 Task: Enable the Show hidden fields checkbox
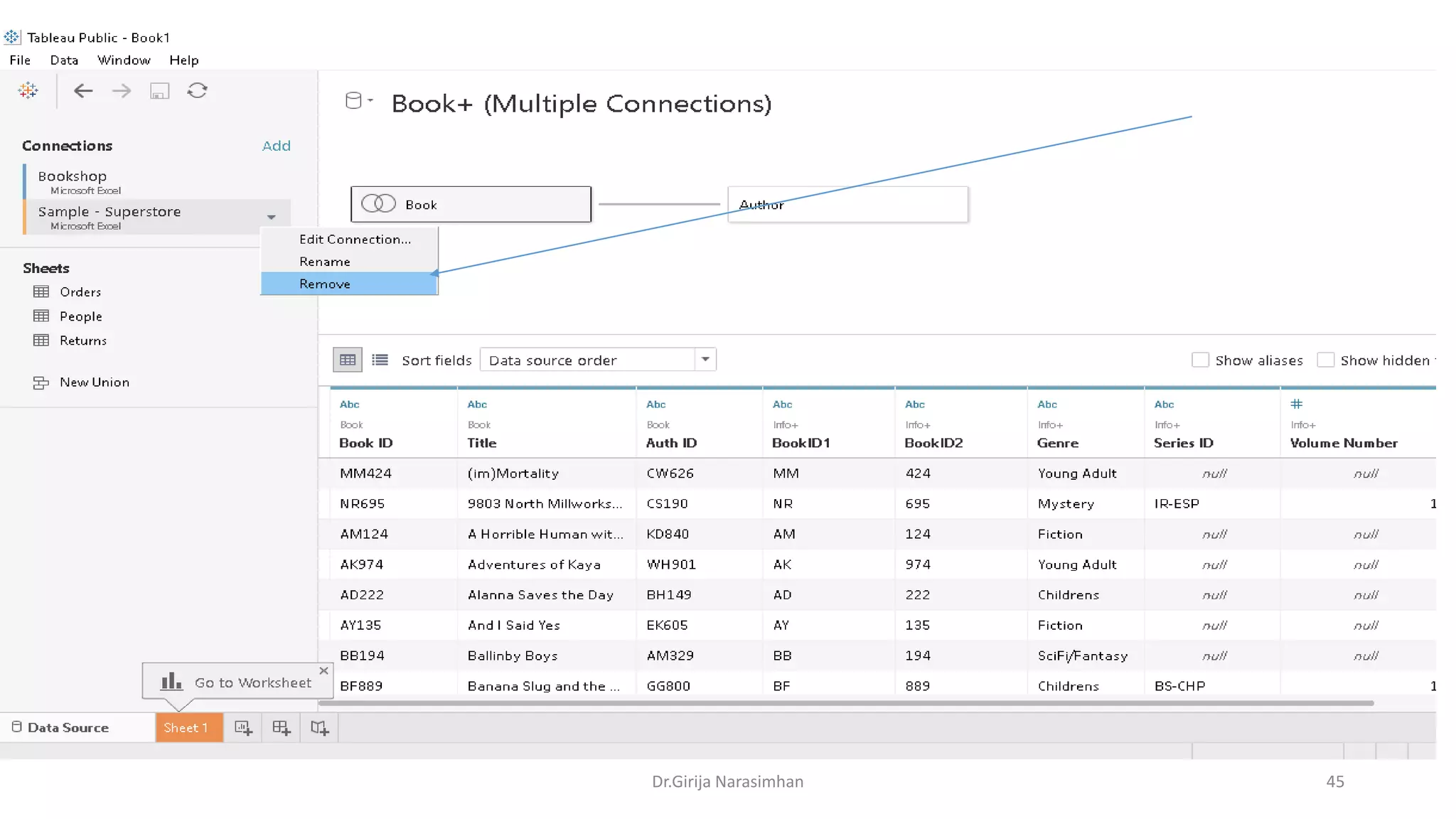coord(1325,360)
